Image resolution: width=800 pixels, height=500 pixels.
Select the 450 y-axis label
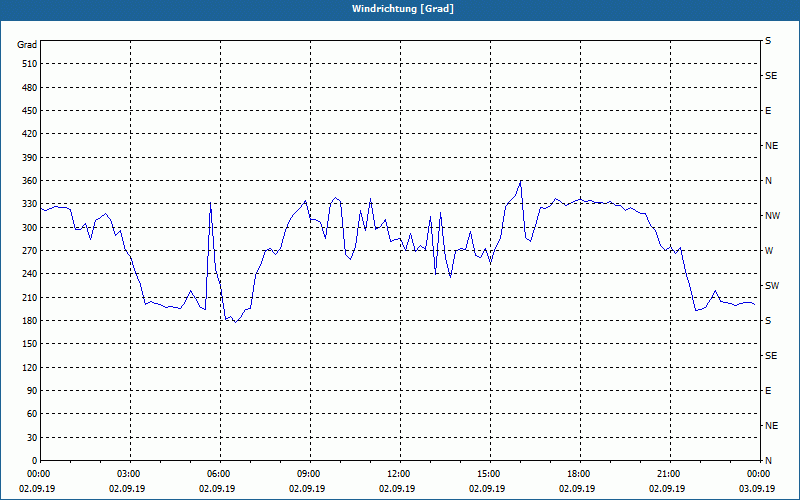[30, 111]
